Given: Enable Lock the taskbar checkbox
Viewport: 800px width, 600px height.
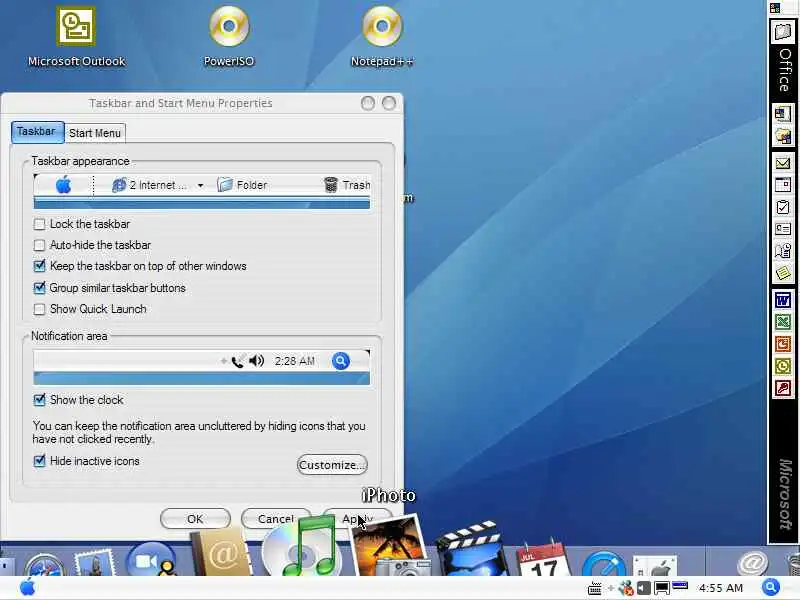Looking at the screenshot, I should point(39,224).
